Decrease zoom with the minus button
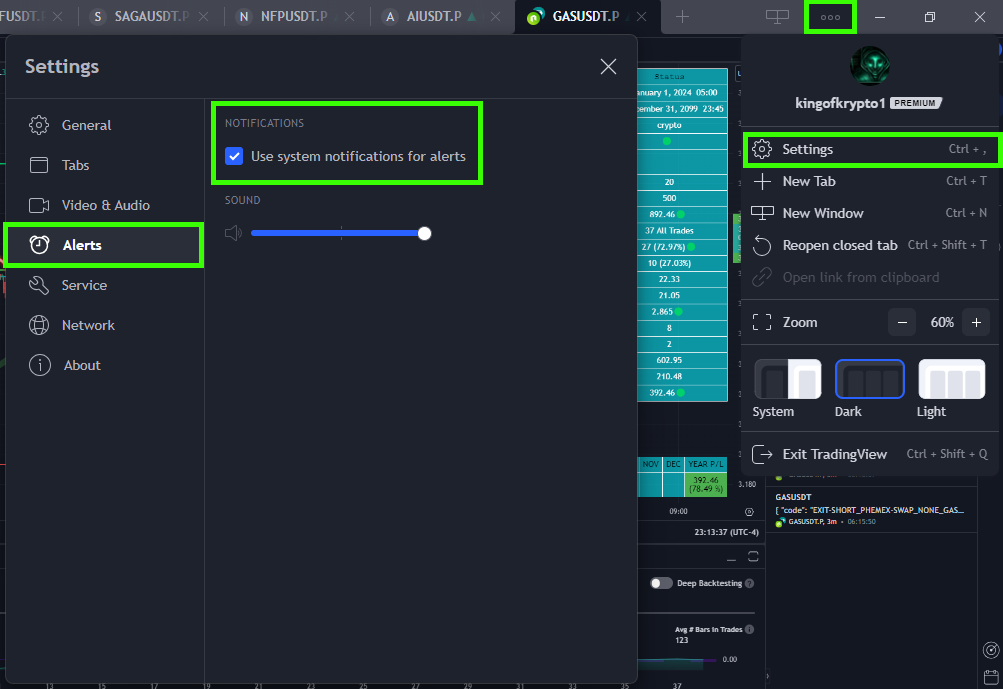The image size is (1003, 689). click(x=902, y=322)
